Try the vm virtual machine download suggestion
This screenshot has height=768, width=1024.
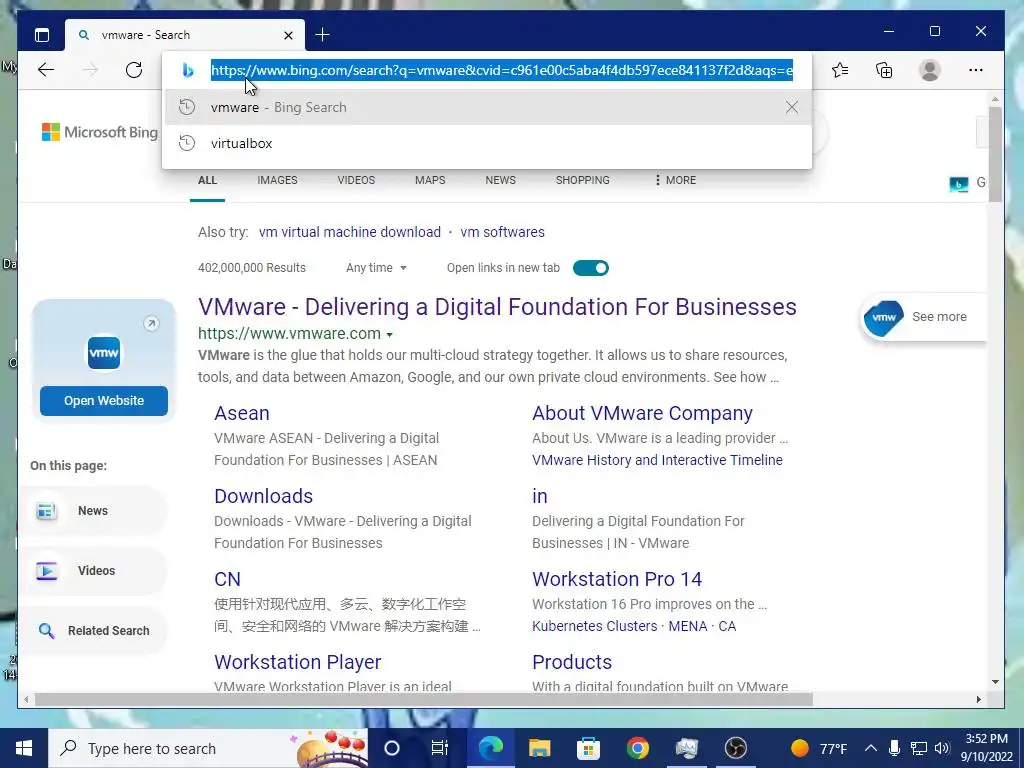point(349,232)
